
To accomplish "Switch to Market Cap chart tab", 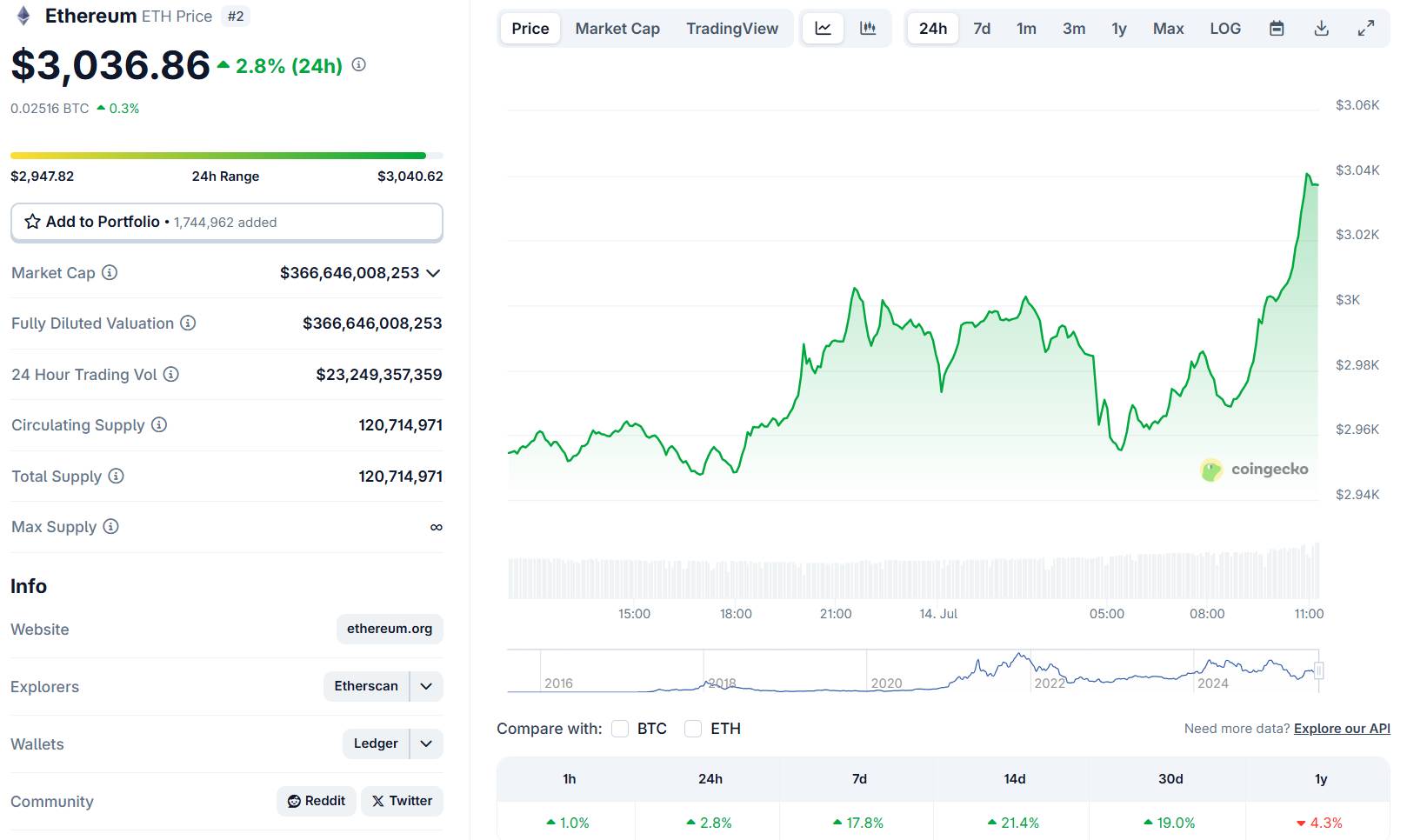I will [x=617, y=29].
